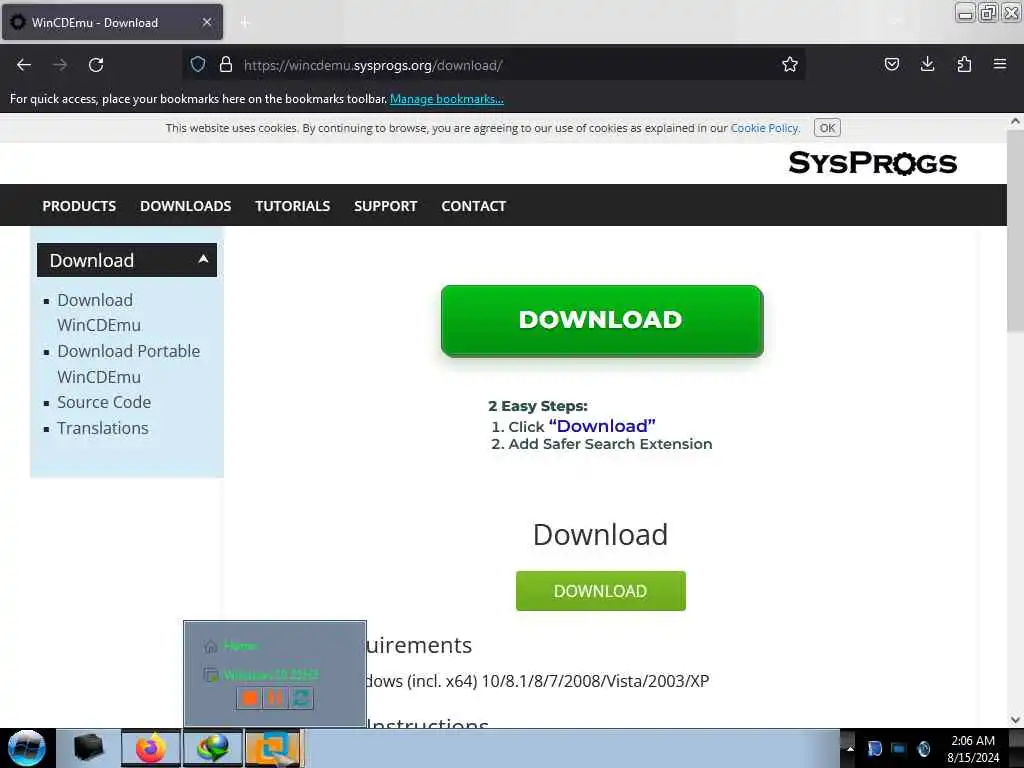Open the Download Portable WinCDEmu link

click(128, 364)
